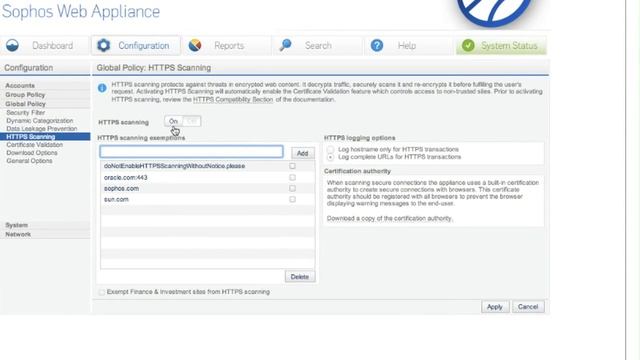640x360 pixels.
Task: Switch HTTPS scanning to Off
Action: [x=191, y=121]
